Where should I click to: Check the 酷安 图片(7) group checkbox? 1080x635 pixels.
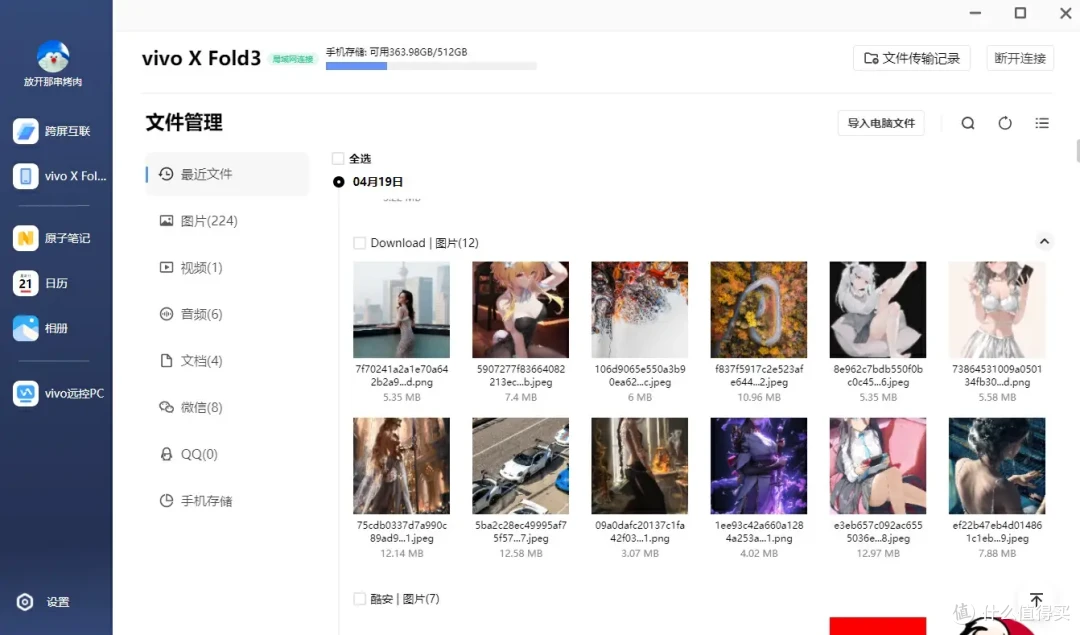click(x=360, y=599)
